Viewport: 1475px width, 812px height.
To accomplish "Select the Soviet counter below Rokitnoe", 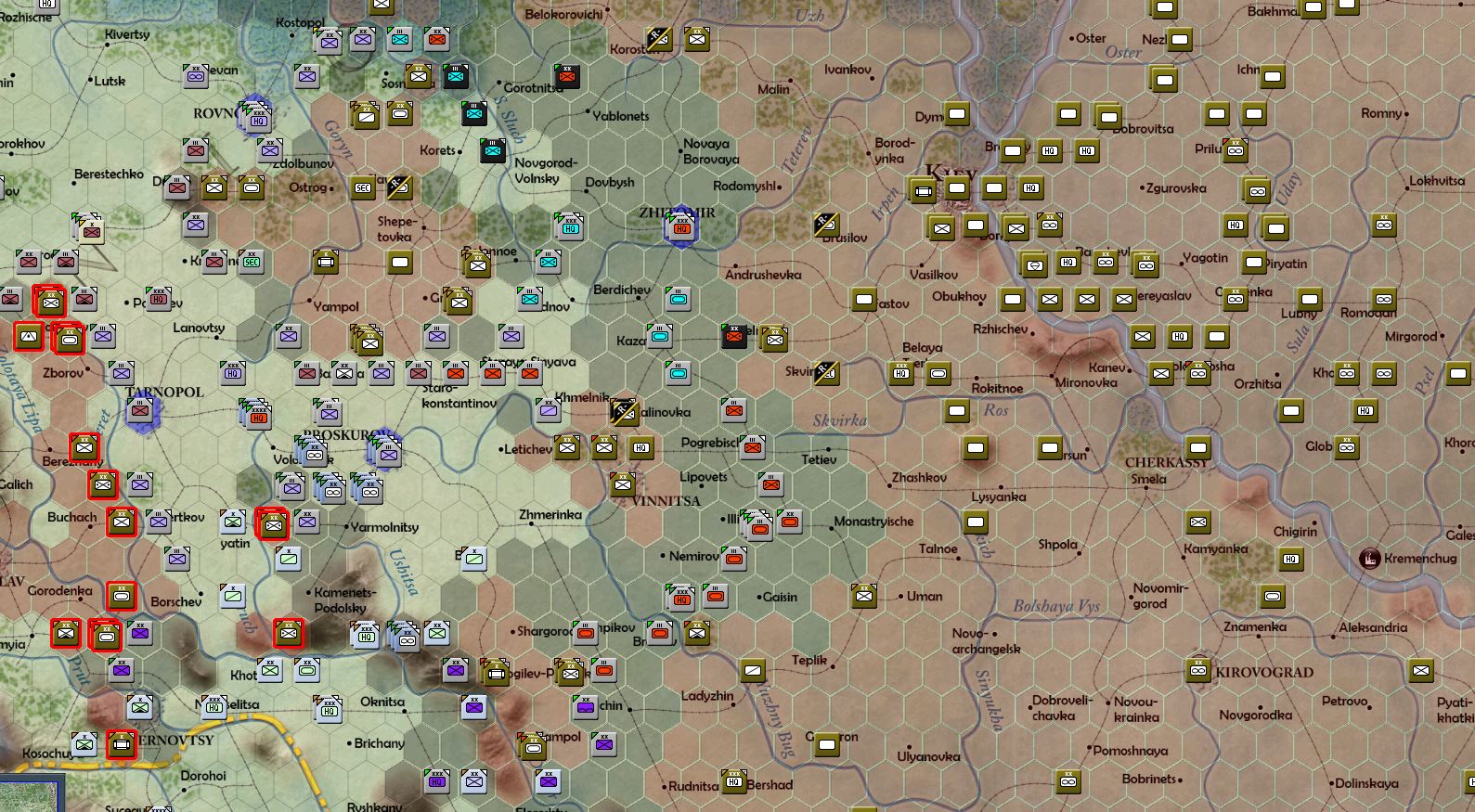I will coord(957,410).
